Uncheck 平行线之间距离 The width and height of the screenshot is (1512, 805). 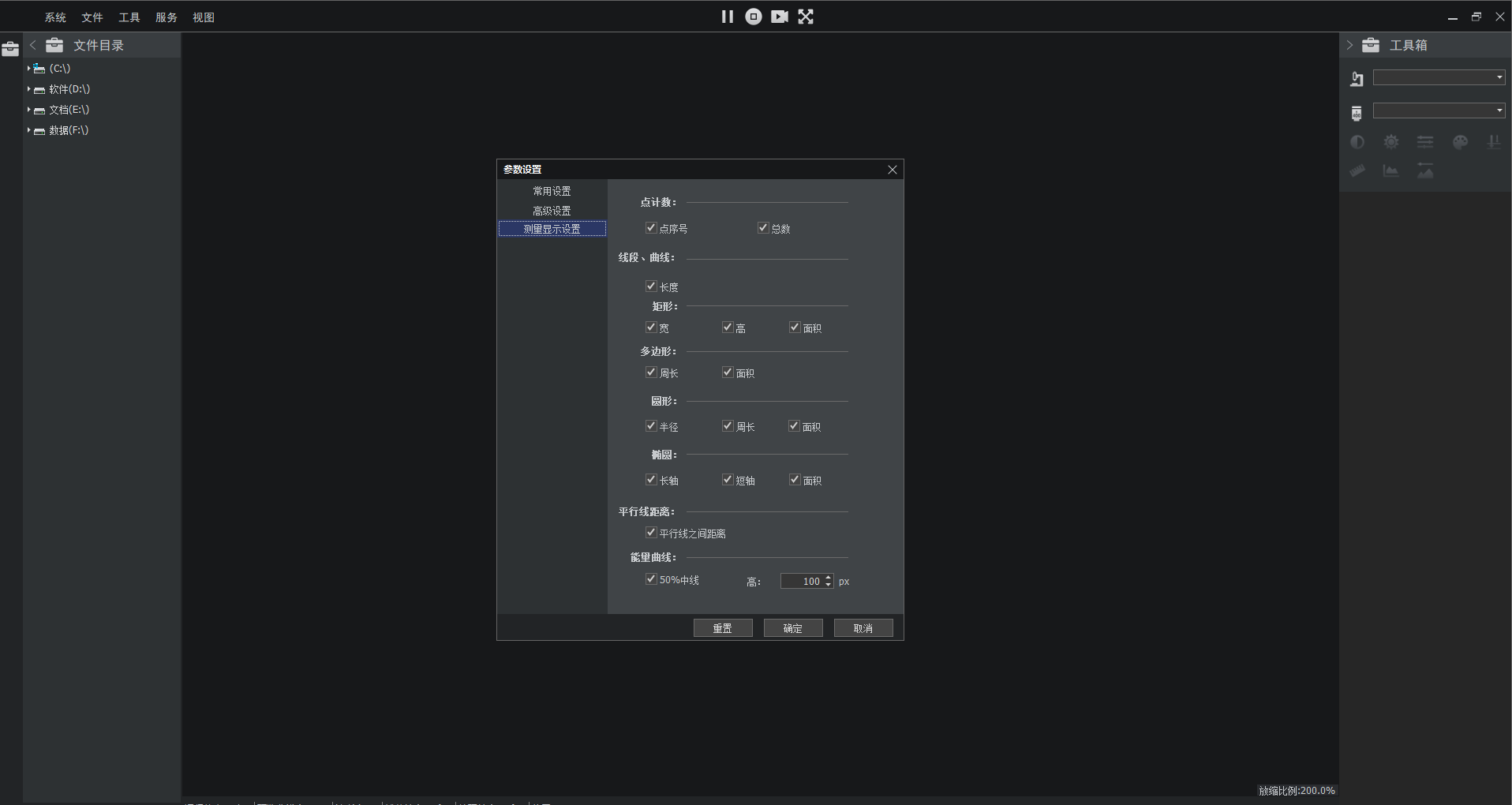coord(651,533)
